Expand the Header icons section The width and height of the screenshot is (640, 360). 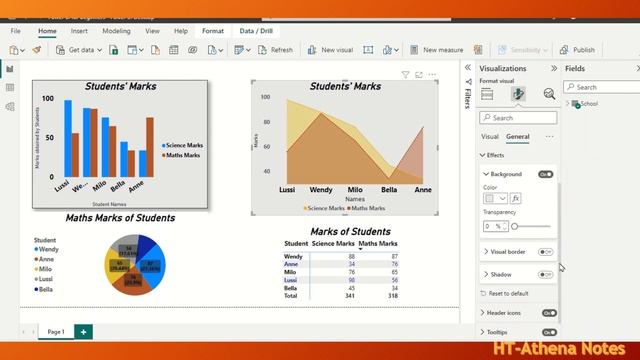pyautogui.click(x=482, y=313)
